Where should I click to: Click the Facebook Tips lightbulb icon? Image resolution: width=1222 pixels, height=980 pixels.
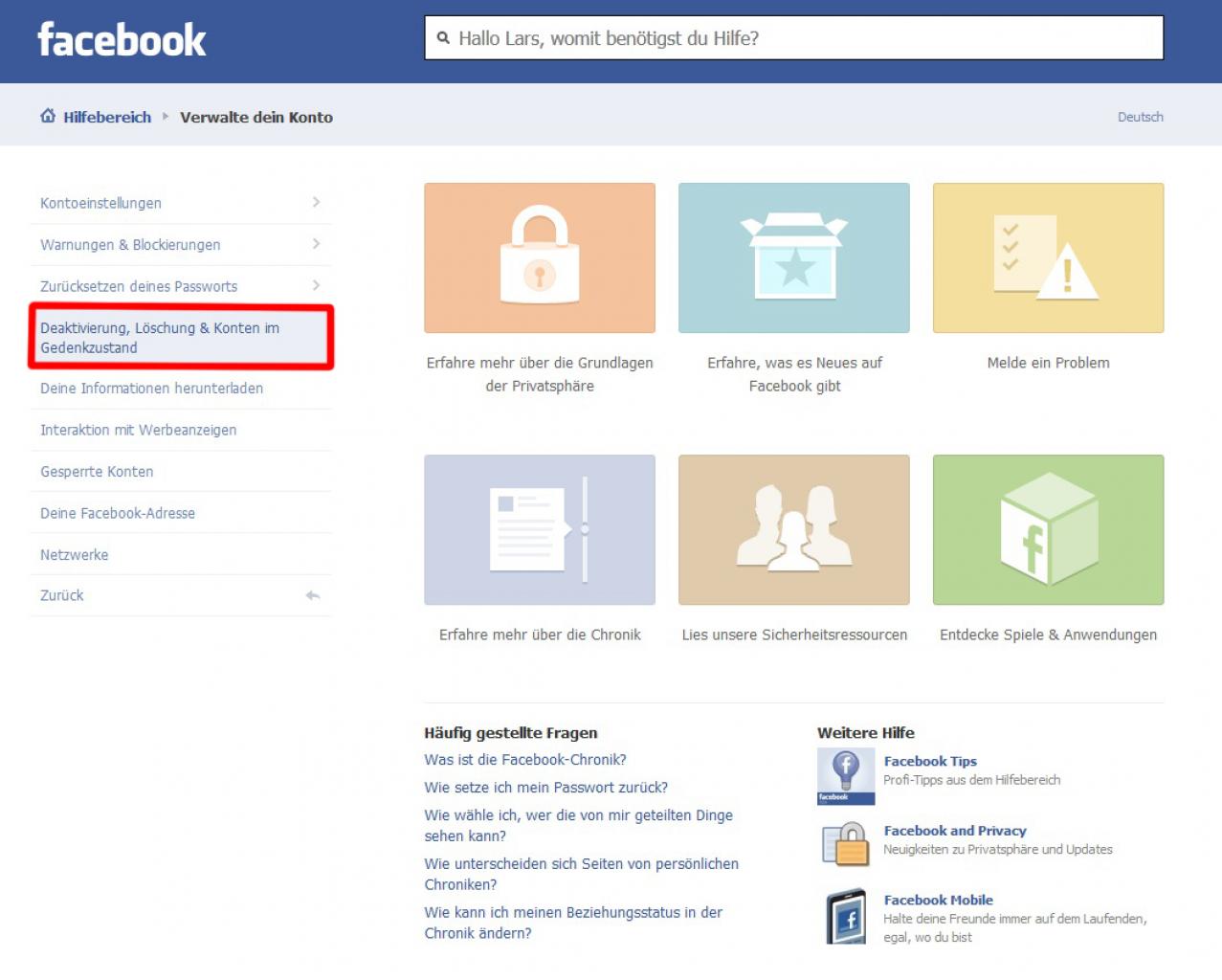(846, 776)
